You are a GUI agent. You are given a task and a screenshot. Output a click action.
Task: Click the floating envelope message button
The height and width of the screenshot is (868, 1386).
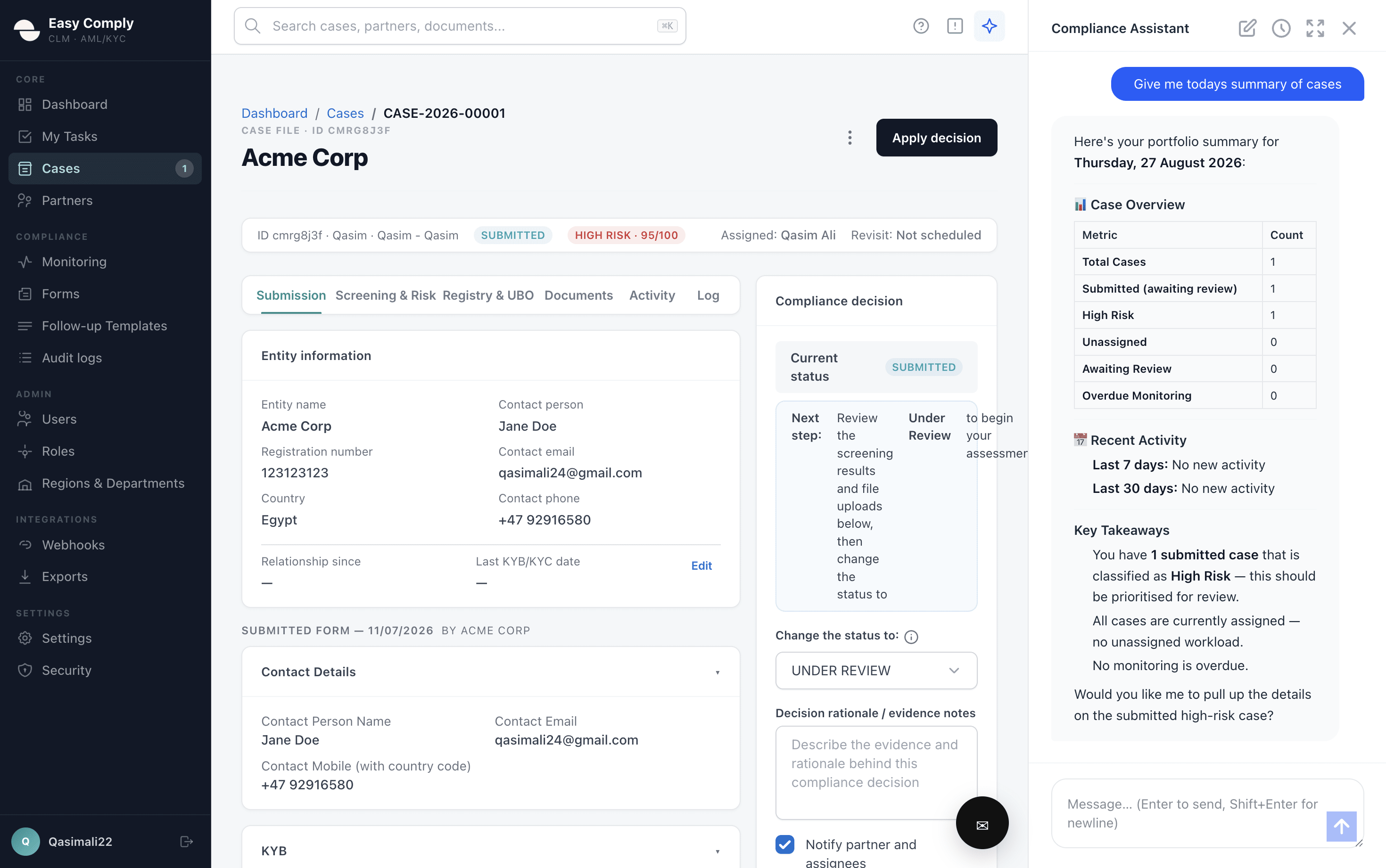pyautogui.click(x=982, y=822)
